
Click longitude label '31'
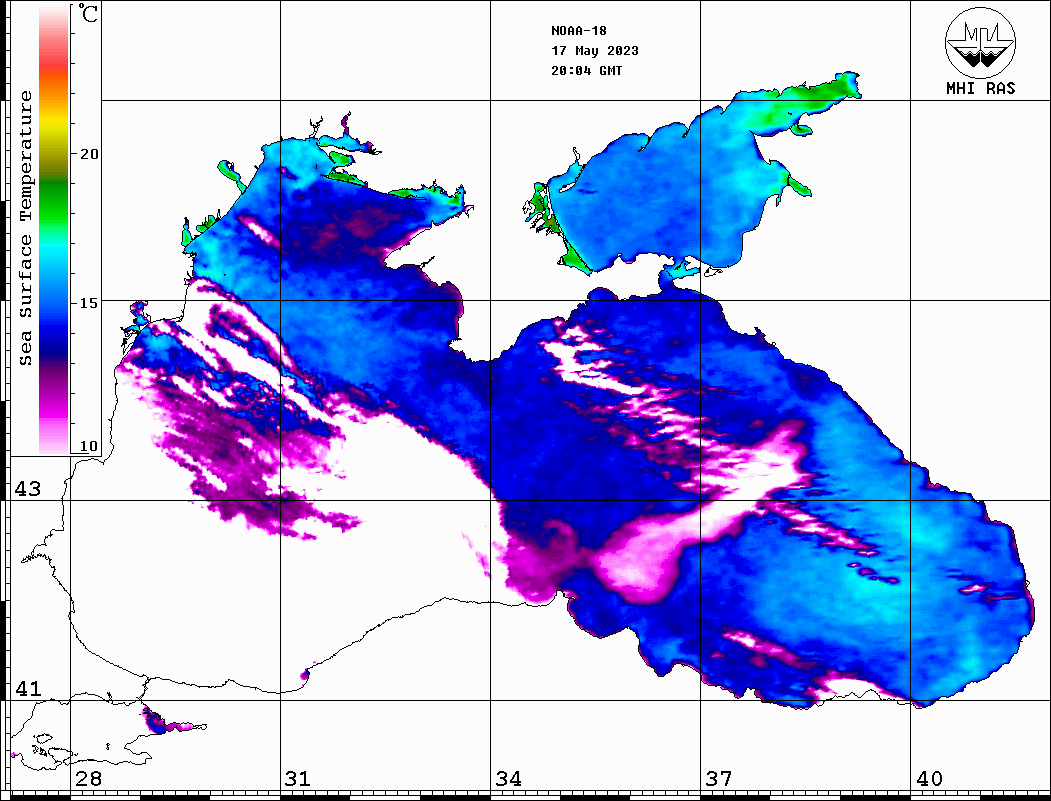298,779
